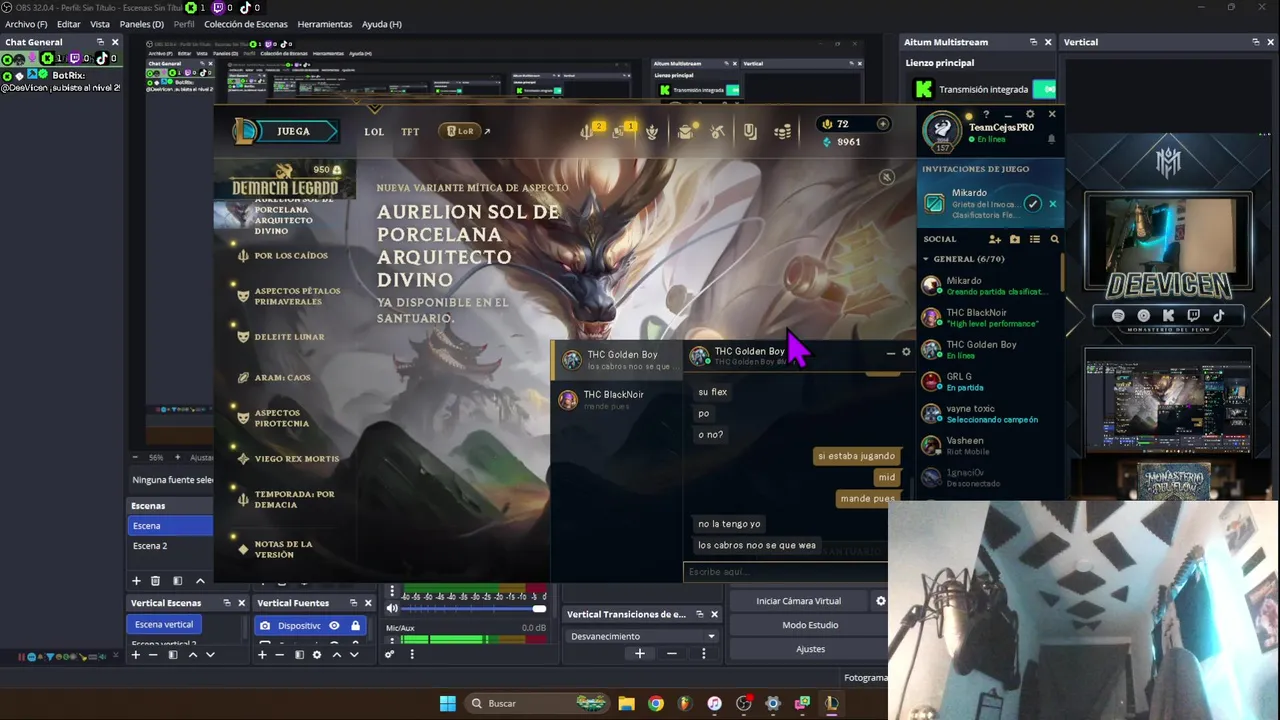Select ARAM: Caos news item
The height and width of the screenshot is (720, 1280).
pyautogui.click(x=282, y=378)
